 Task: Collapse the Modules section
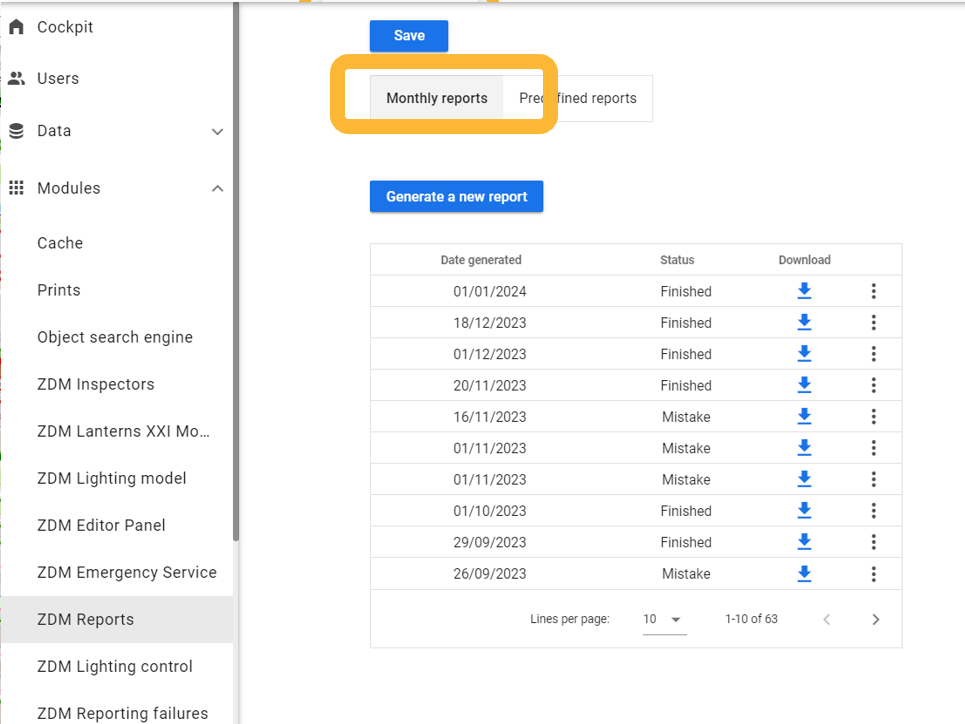point(217,188)
